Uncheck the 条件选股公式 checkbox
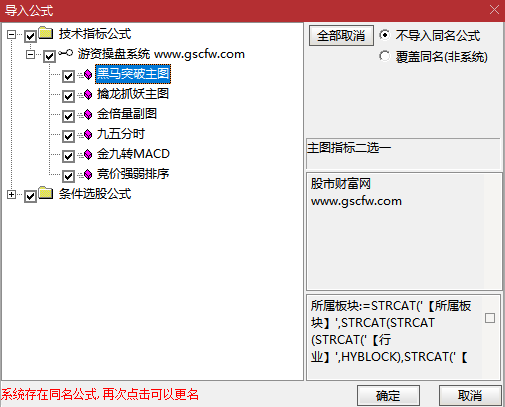Screen dimensions: 505x407 click(x=30, y=196)
